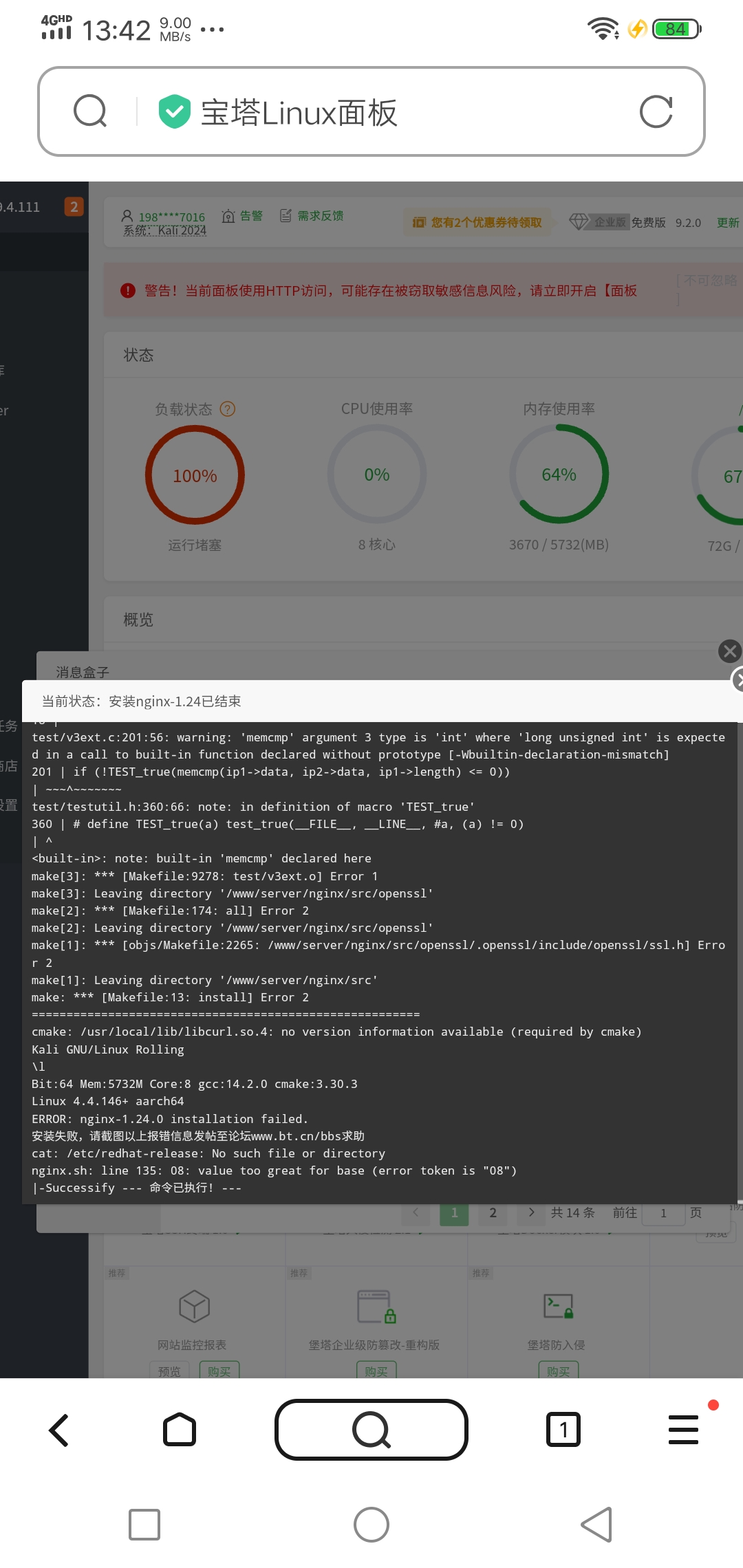
Task: Click the 运行堵塞 load status text
Action: point(195,545)
